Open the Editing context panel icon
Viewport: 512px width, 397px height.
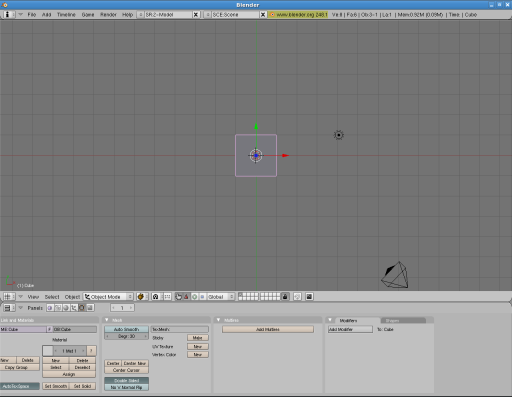[x=82, y=308]
